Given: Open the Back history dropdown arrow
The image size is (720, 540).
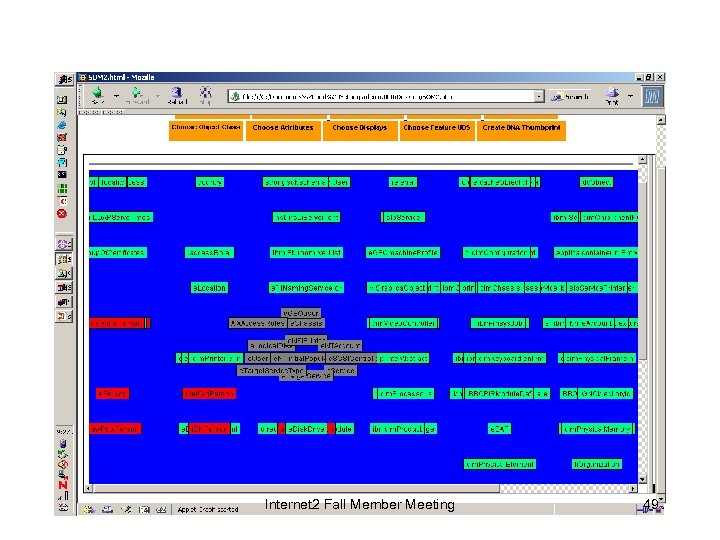Looking at the screenshot, I should pos(116,96).
